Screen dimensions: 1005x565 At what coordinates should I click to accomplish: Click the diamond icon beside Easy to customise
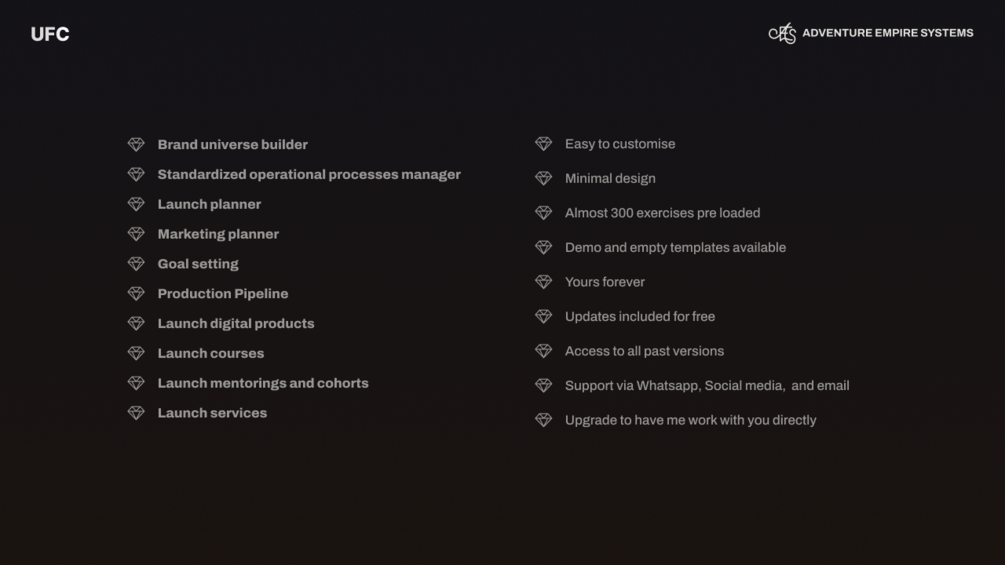[x=543, y=144]
